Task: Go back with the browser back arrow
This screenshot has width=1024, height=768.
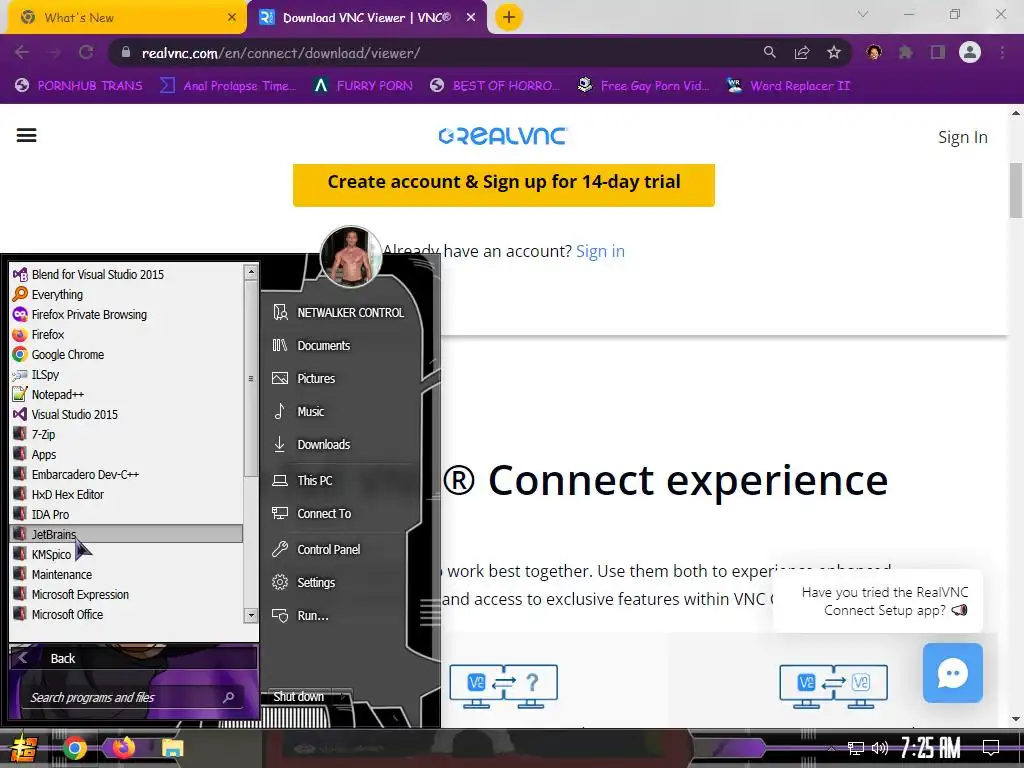Action: pyautogui.click(x=22, y=53)
